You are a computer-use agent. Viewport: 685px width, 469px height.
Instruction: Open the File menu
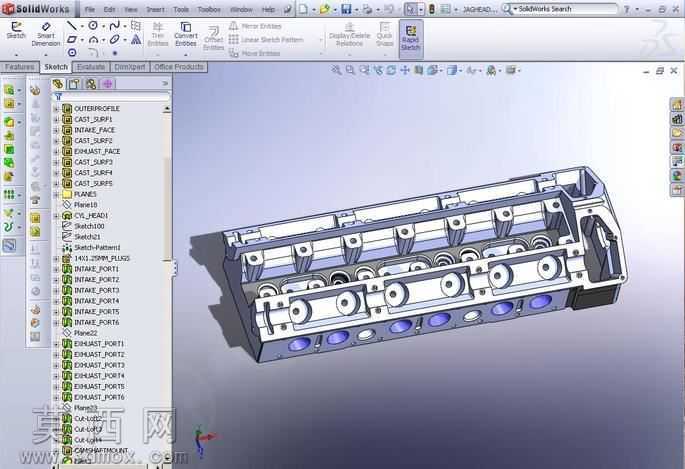[x=90, y=9]
